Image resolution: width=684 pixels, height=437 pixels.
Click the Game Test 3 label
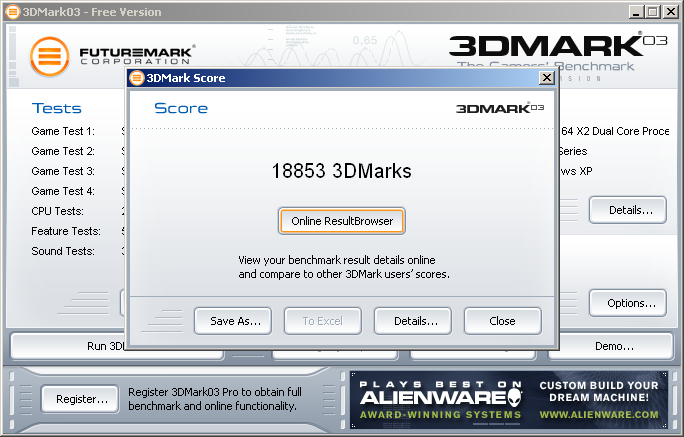click(63, 171)
